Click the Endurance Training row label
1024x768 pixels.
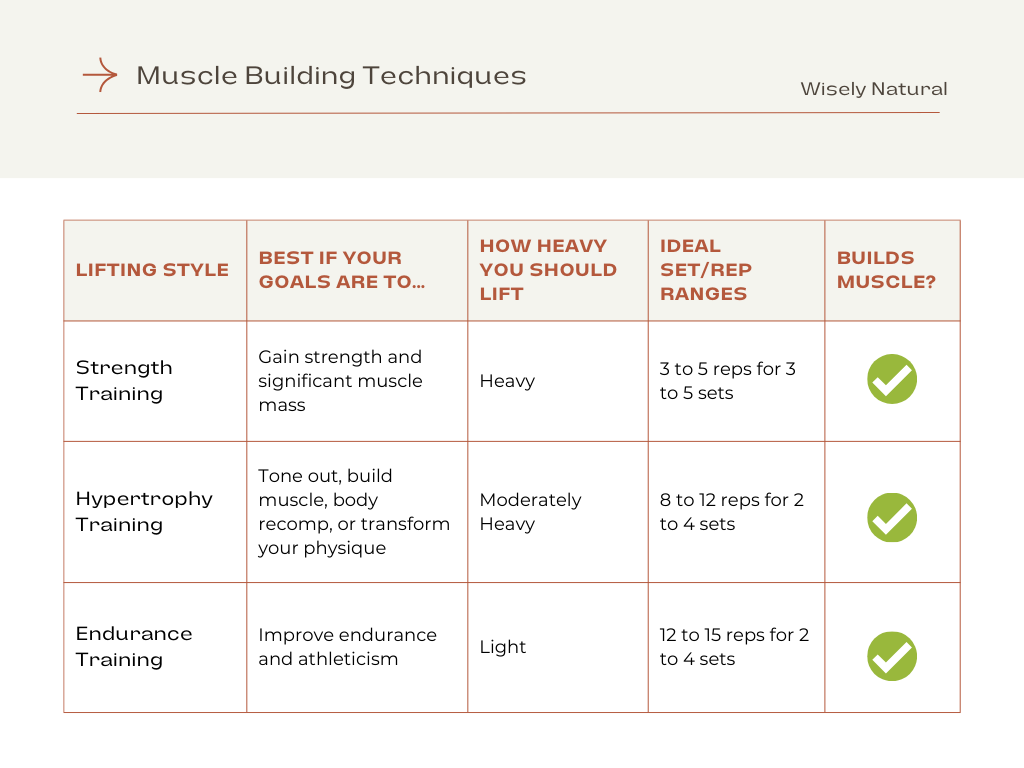coord(134,646)
